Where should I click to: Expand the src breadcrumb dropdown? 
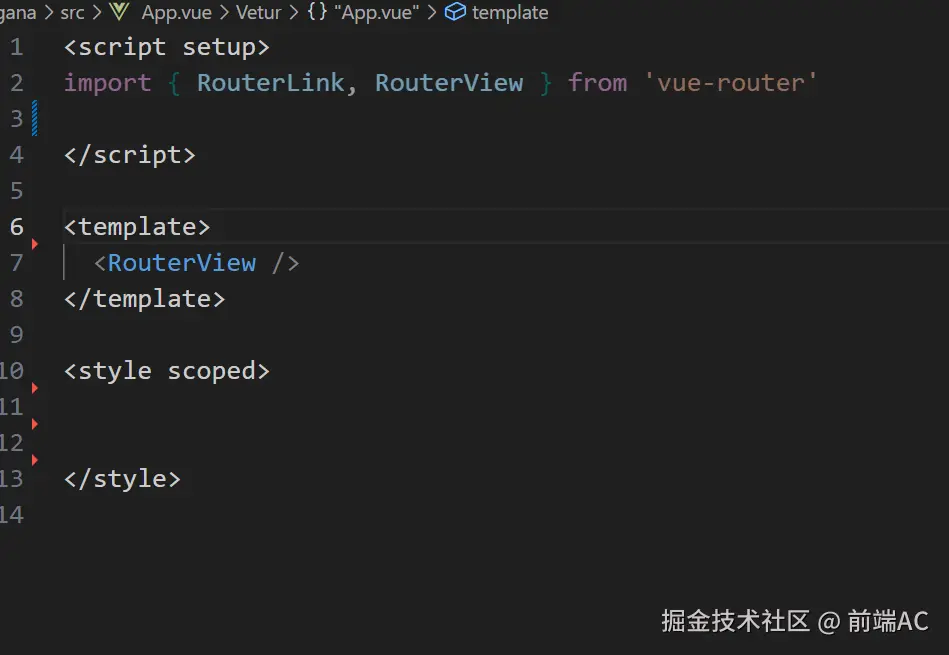(x=72, y=12)
